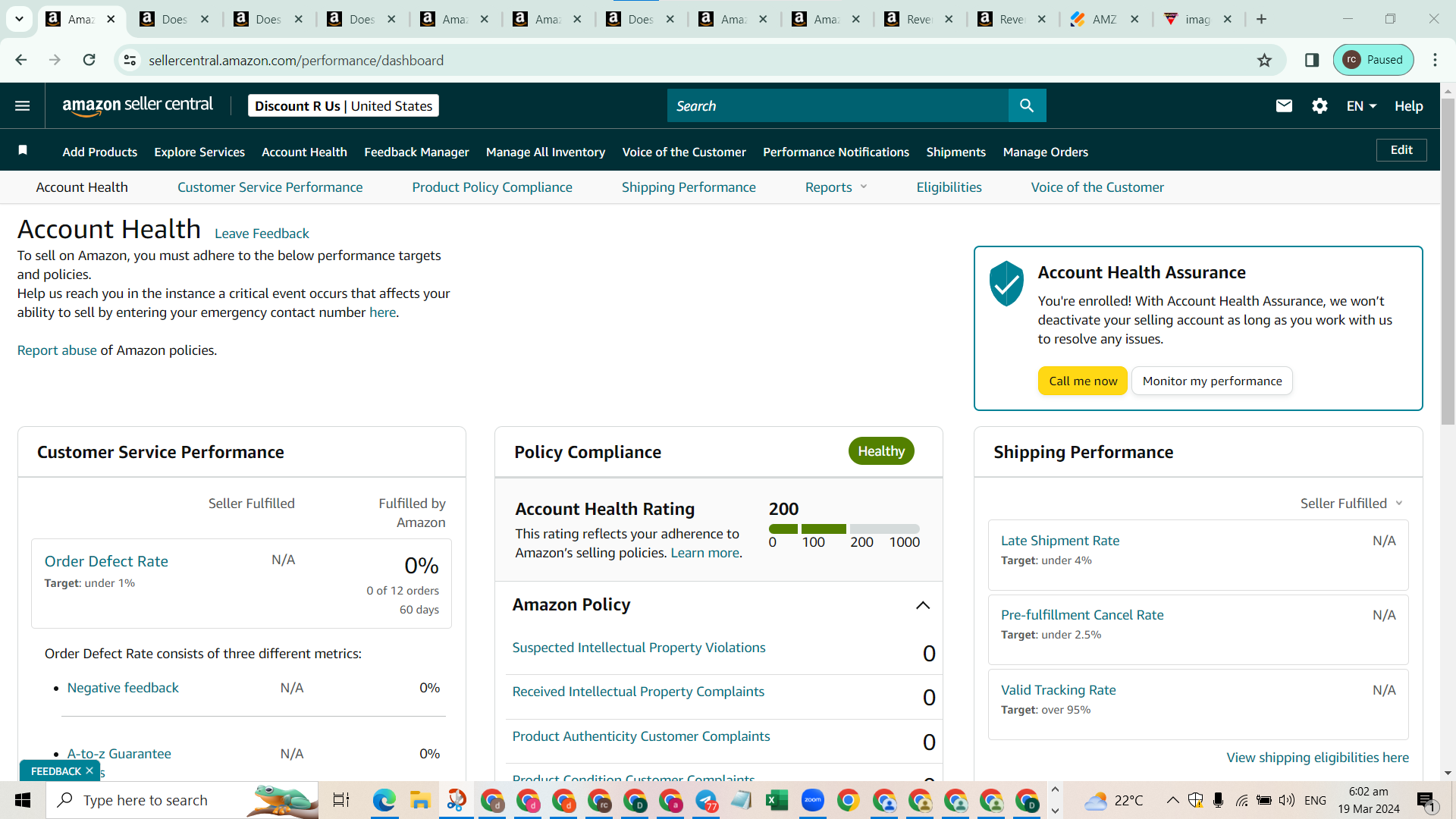This screenshot has height=819, width=1456.
Task: View site information icon in address bar
Action: (130, 60)
